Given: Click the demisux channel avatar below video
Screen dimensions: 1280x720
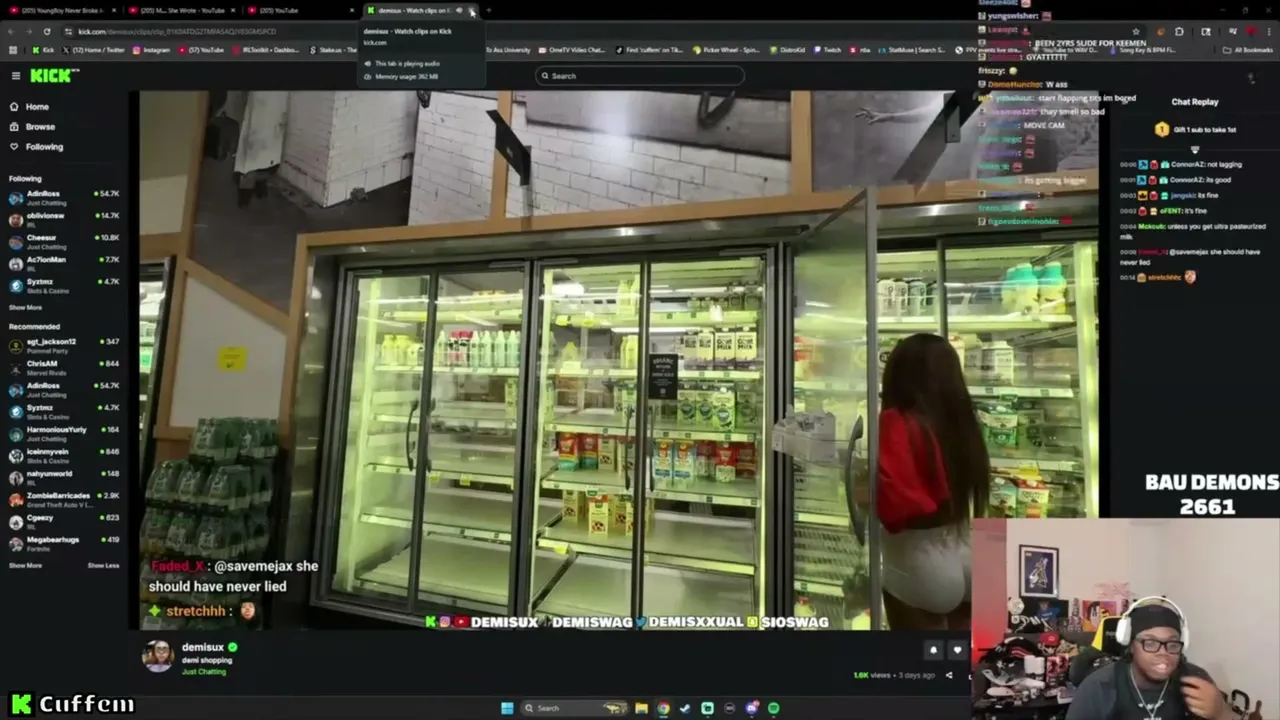Looking at the screenshot, I should [x=157, y=656].
